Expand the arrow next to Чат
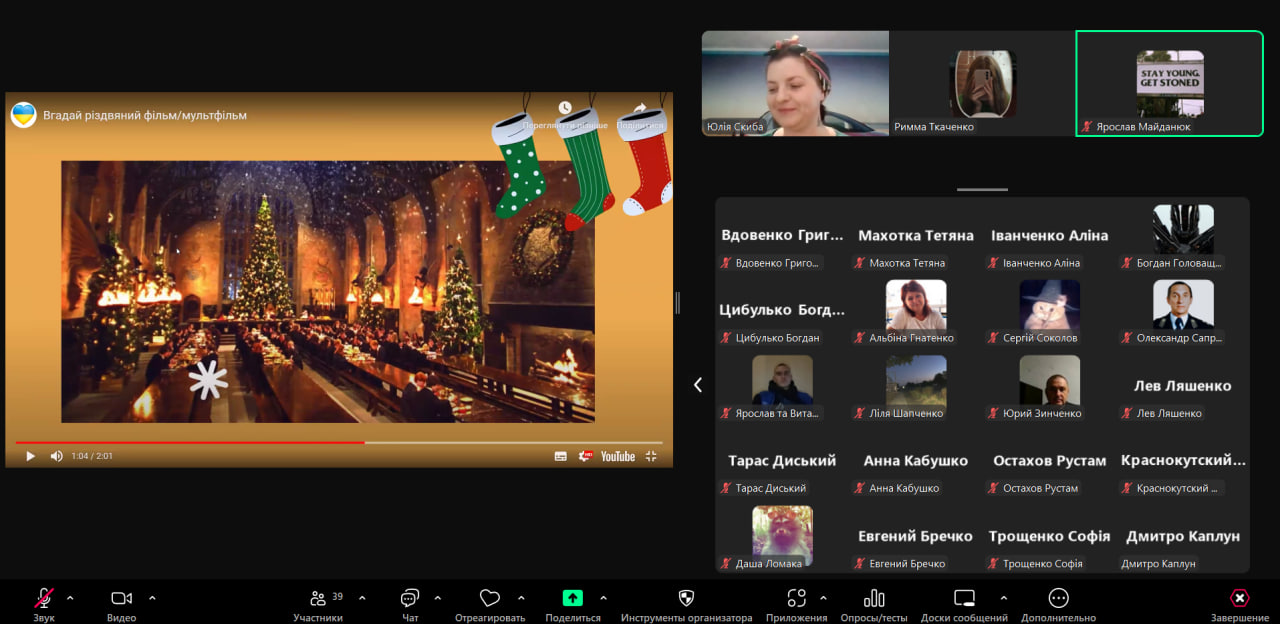Image resolution: width=1280 pixels, height=624 pixels. pyautogui.click(x=437, y=598)
